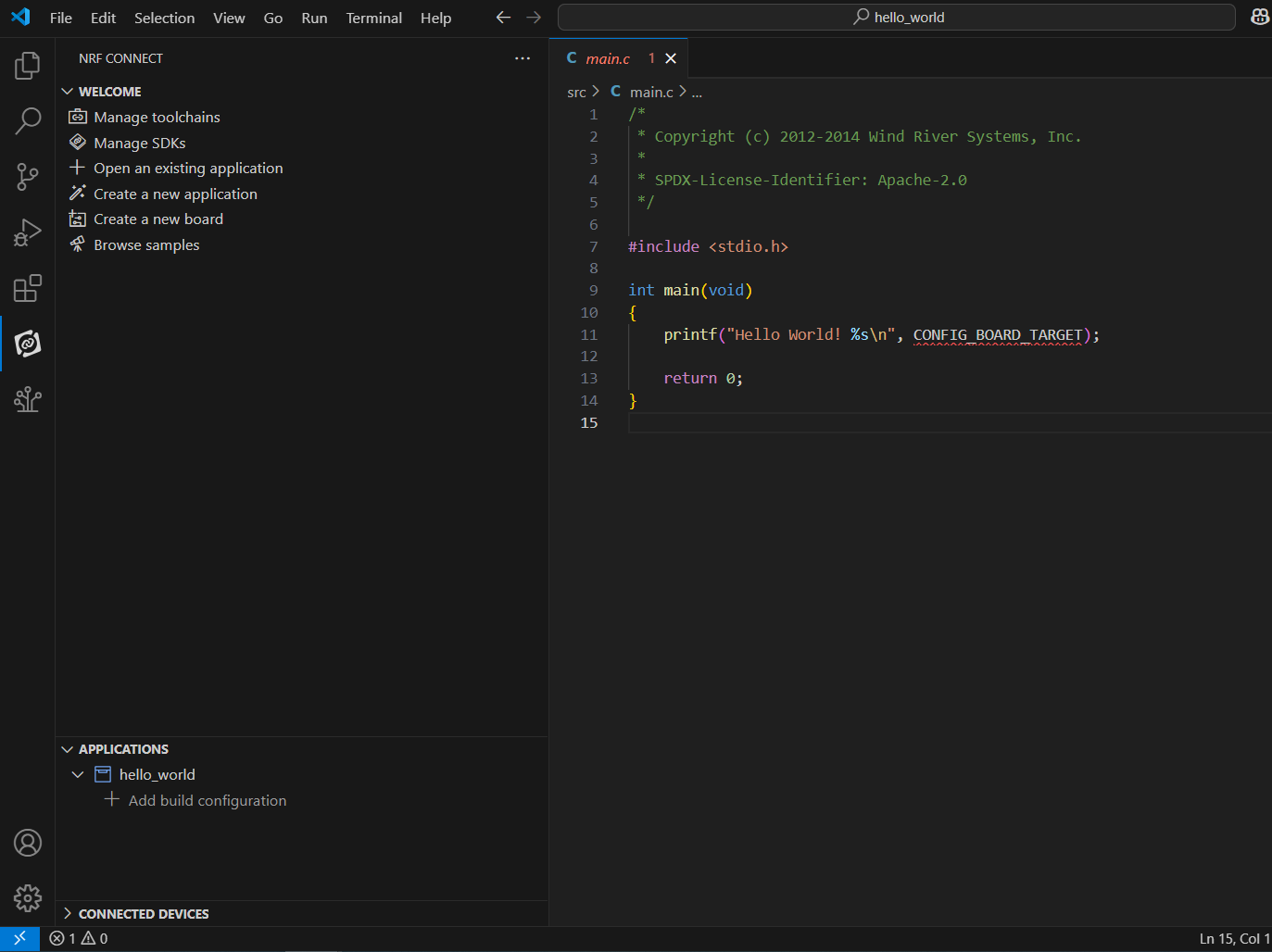Viewport: 1272px width, 952px height.
Task: Open the Accounts icon in activity bar
Action: [28, 843]
